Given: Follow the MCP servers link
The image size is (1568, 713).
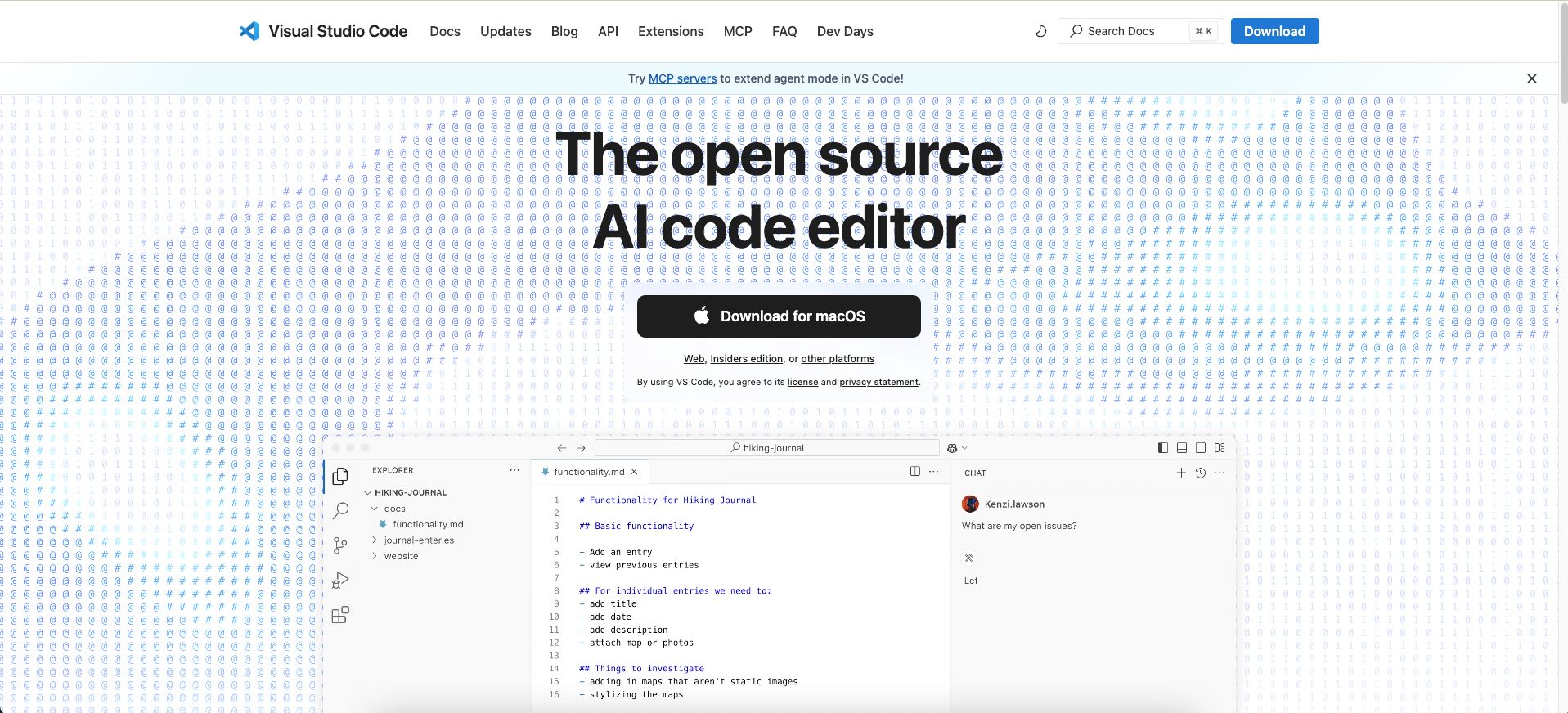Looking at the screenshot, I should [682, 78].
